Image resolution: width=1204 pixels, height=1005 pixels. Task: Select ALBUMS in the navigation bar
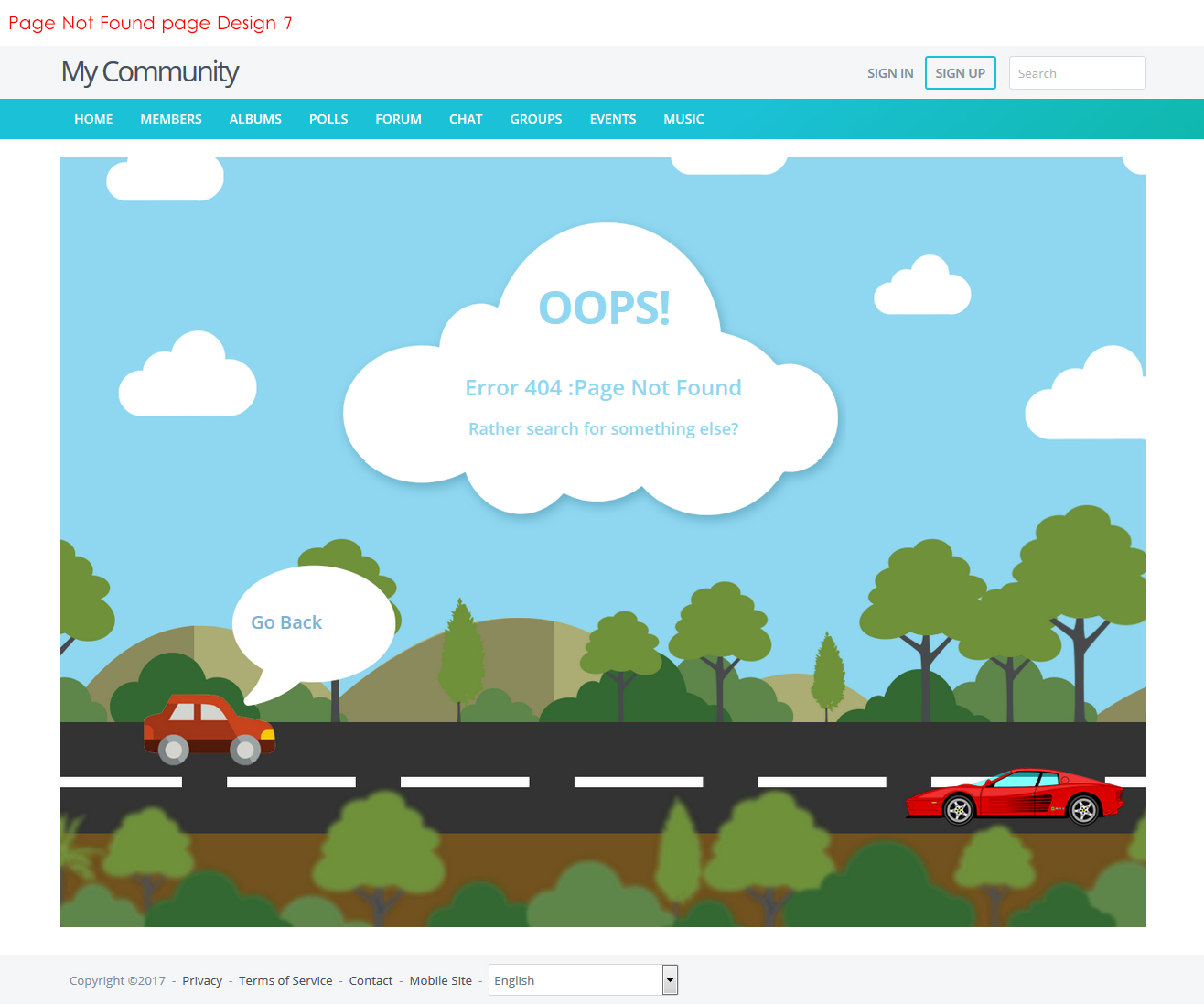pyautogui.click(x=255, y=119)
